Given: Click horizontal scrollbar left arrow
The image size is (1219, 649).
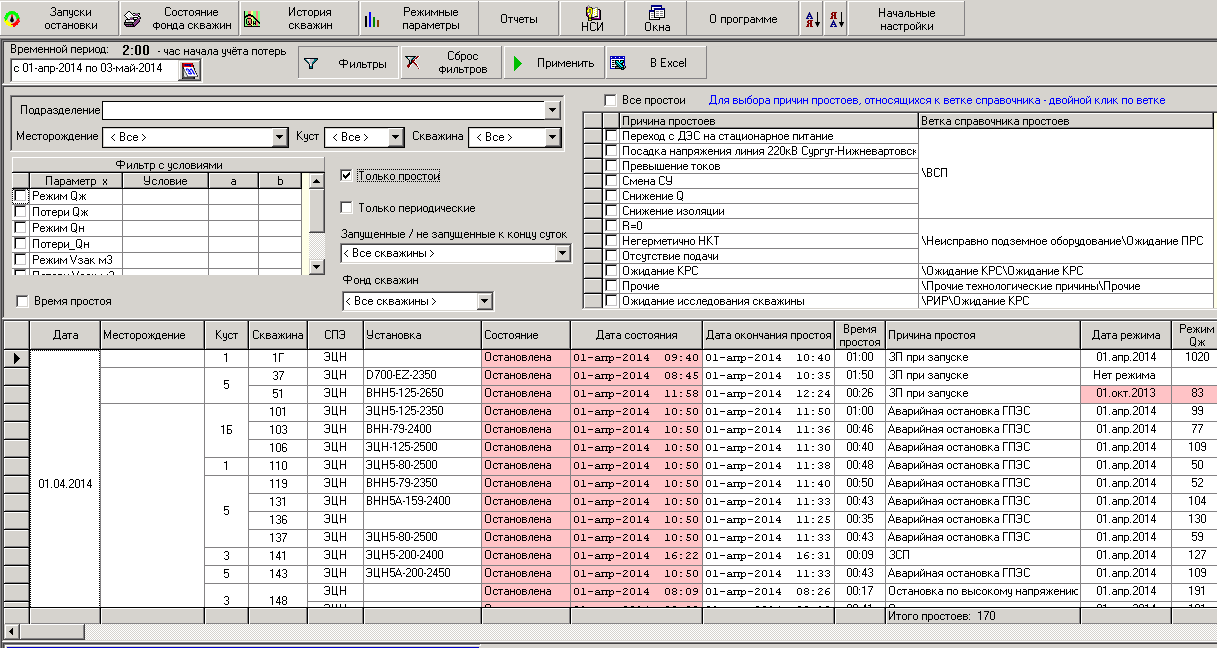Looking at the screenshot, I should (11, 631).
